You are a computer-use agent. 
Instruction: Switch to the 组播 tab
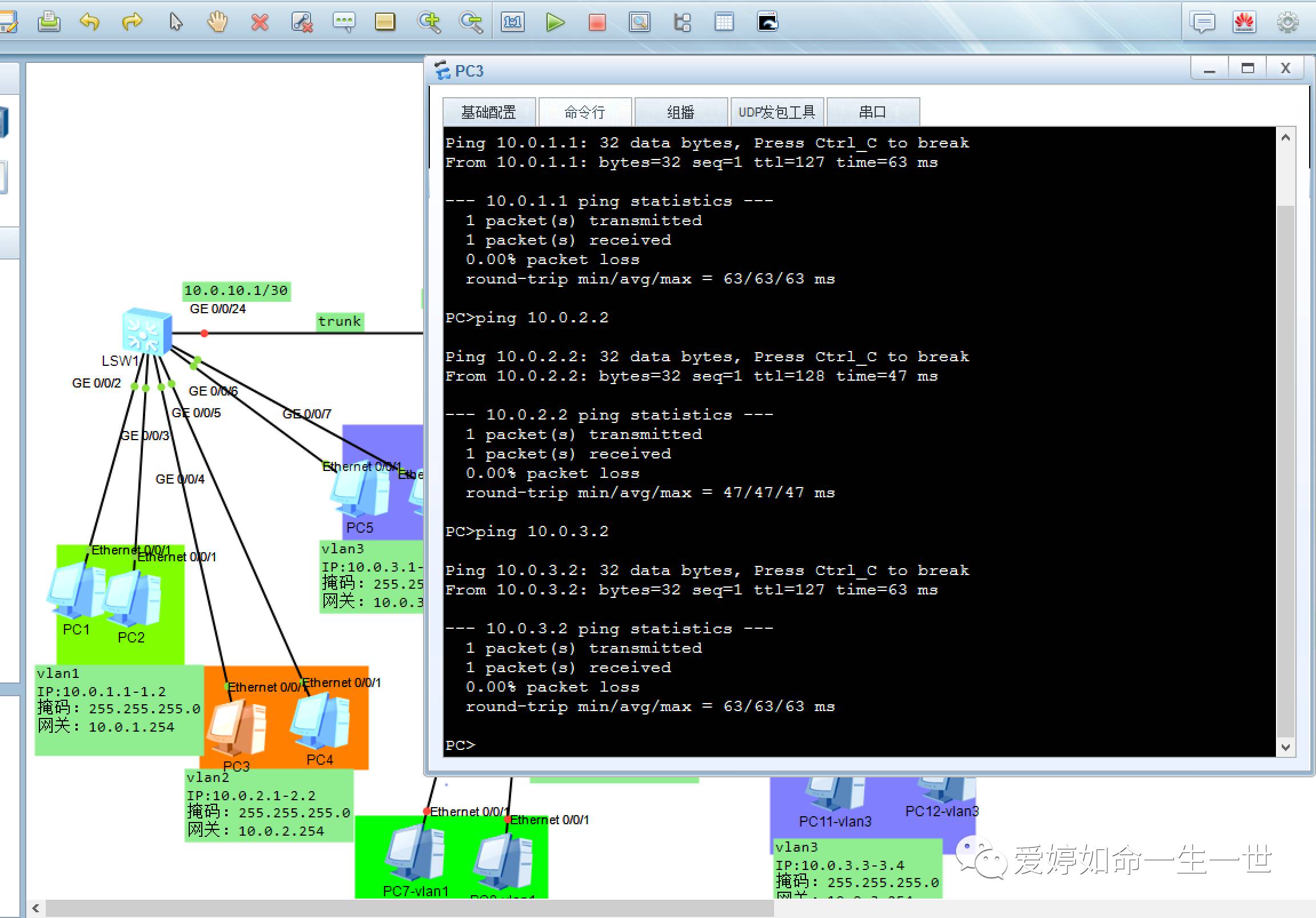[x=680, y=112]
